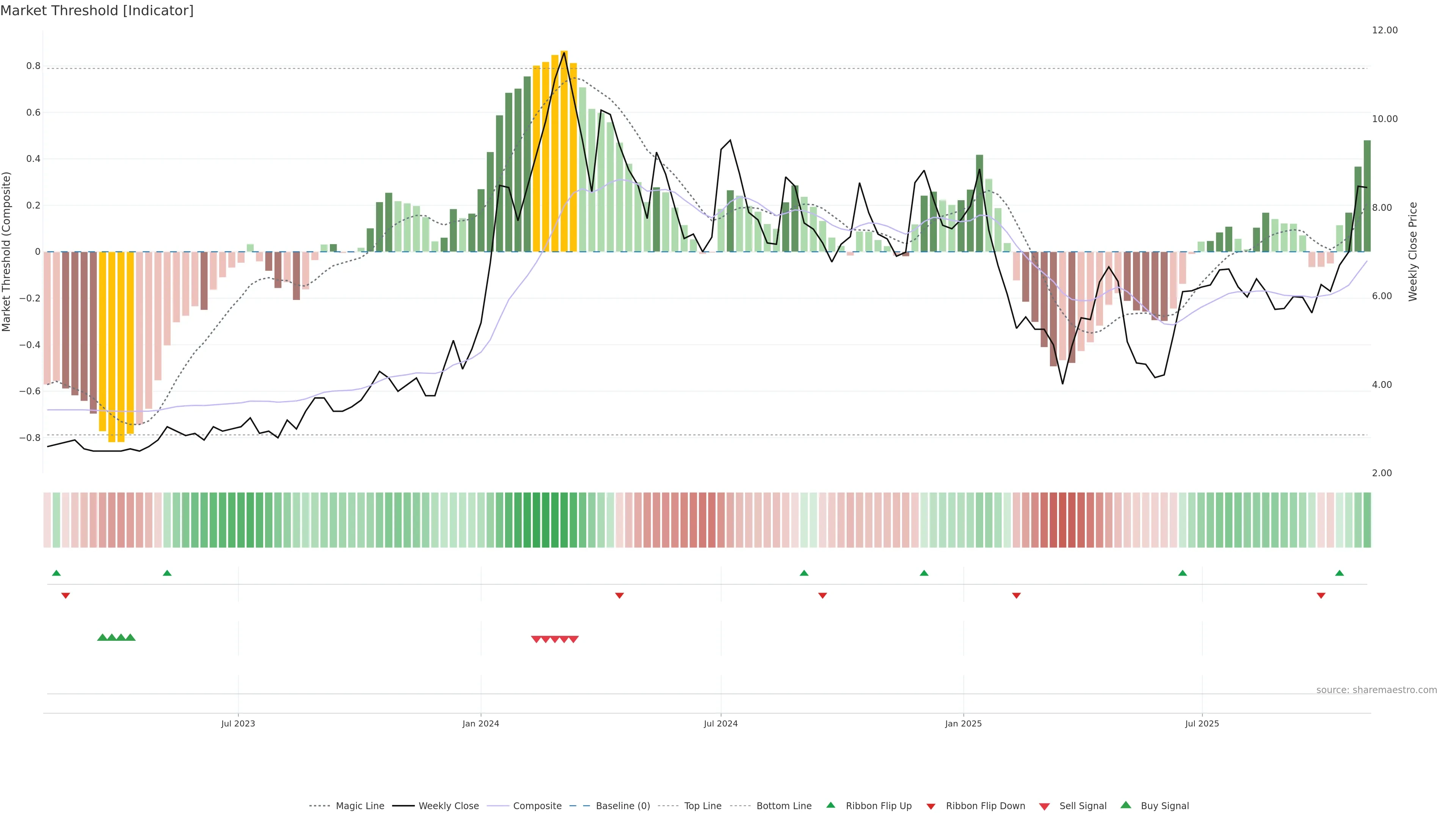Click the first Buy Signal triangle in the cluster

[x=102, y=637]
